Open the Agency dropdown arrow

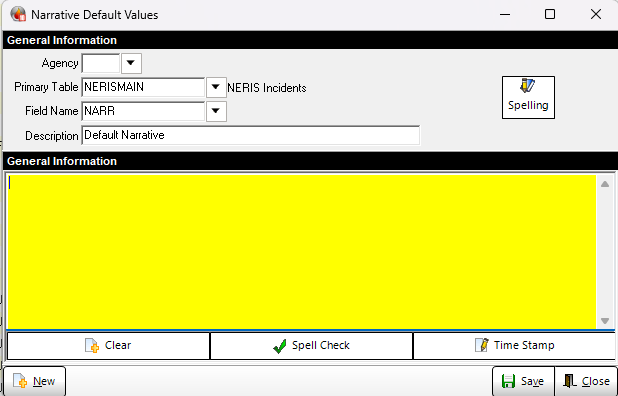point(131,63)
